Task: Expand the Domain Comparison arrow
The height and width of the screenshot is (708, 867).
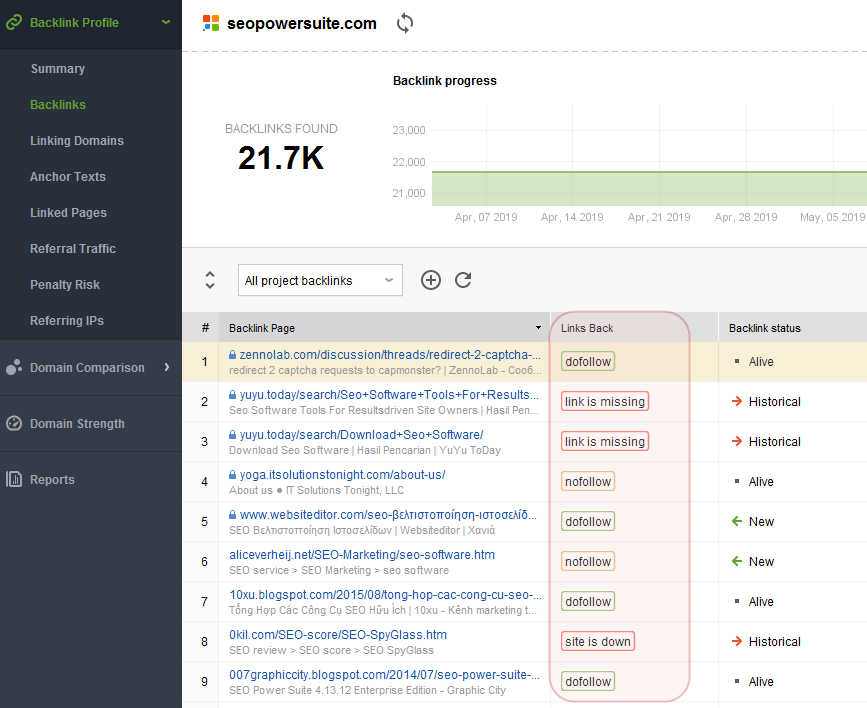Action: (x=166, y=367)
